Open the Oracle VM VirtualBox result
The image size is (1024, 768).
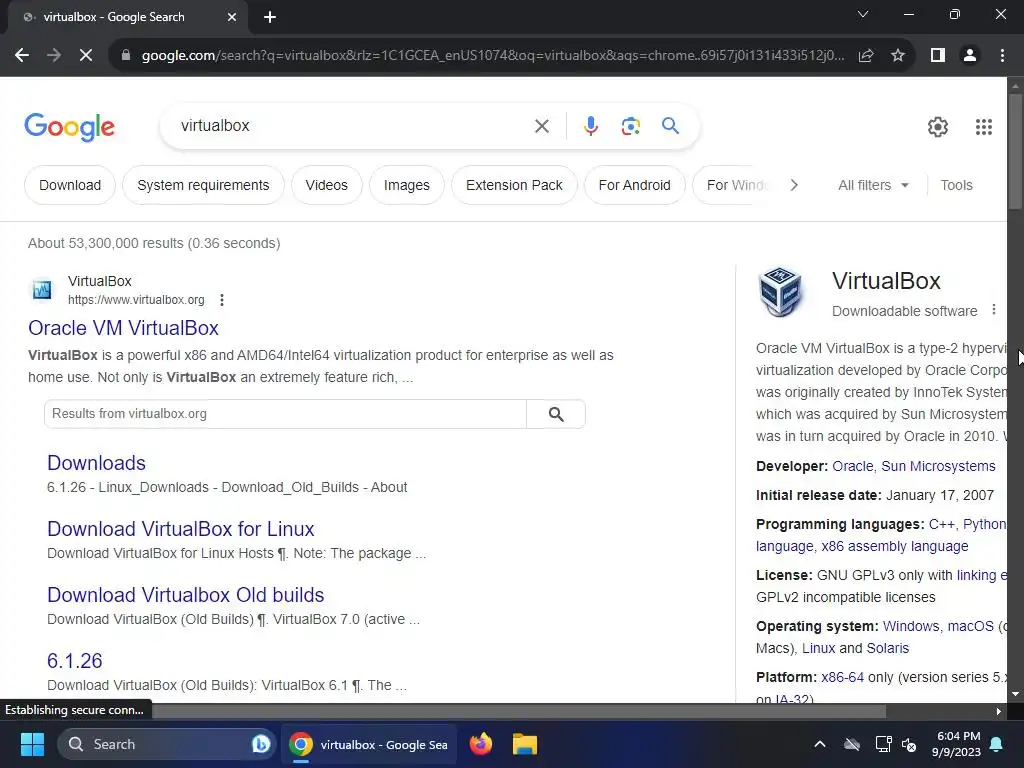(123, 328)
